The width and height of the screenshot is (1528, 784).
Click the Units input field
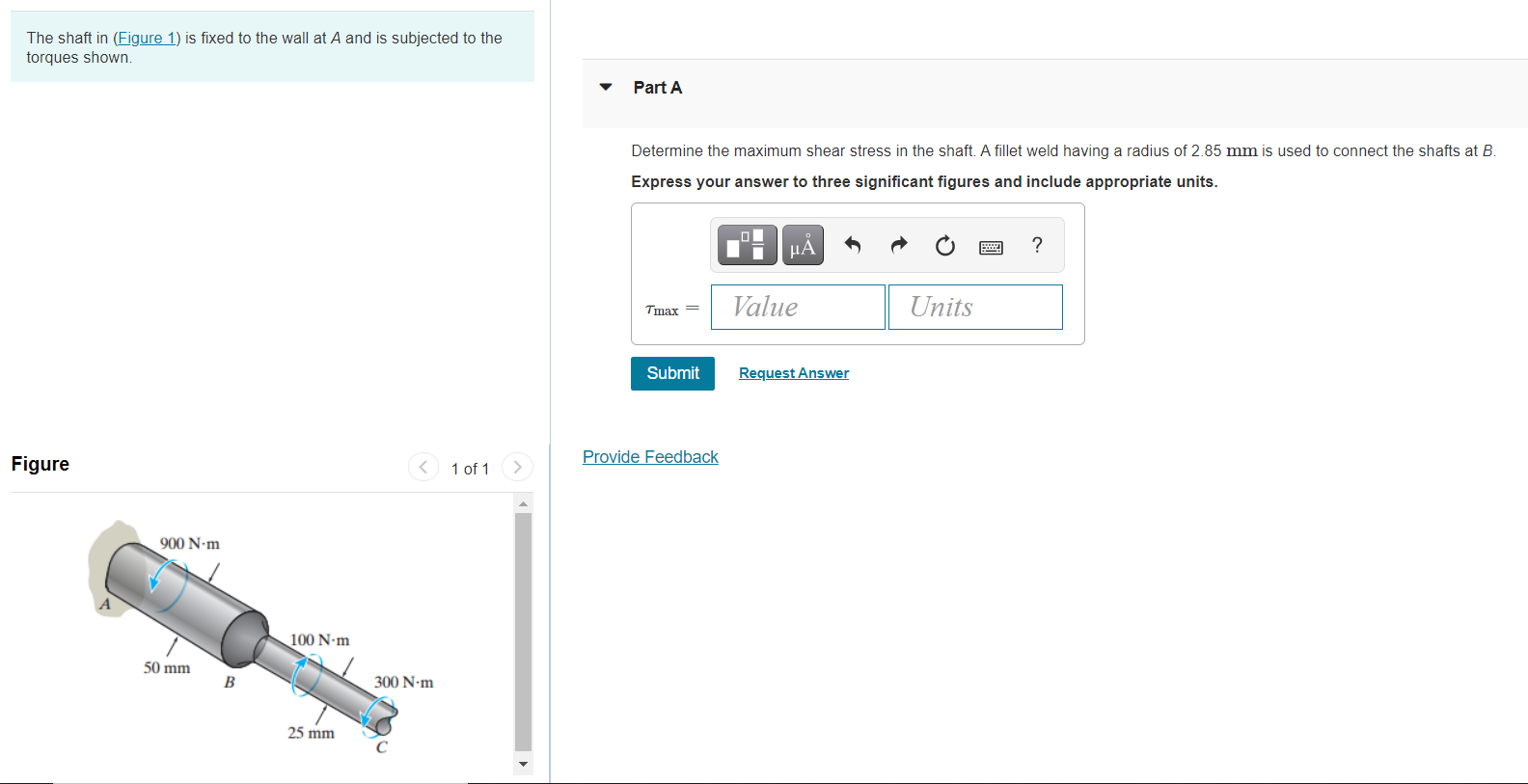(x=975, y=307)
